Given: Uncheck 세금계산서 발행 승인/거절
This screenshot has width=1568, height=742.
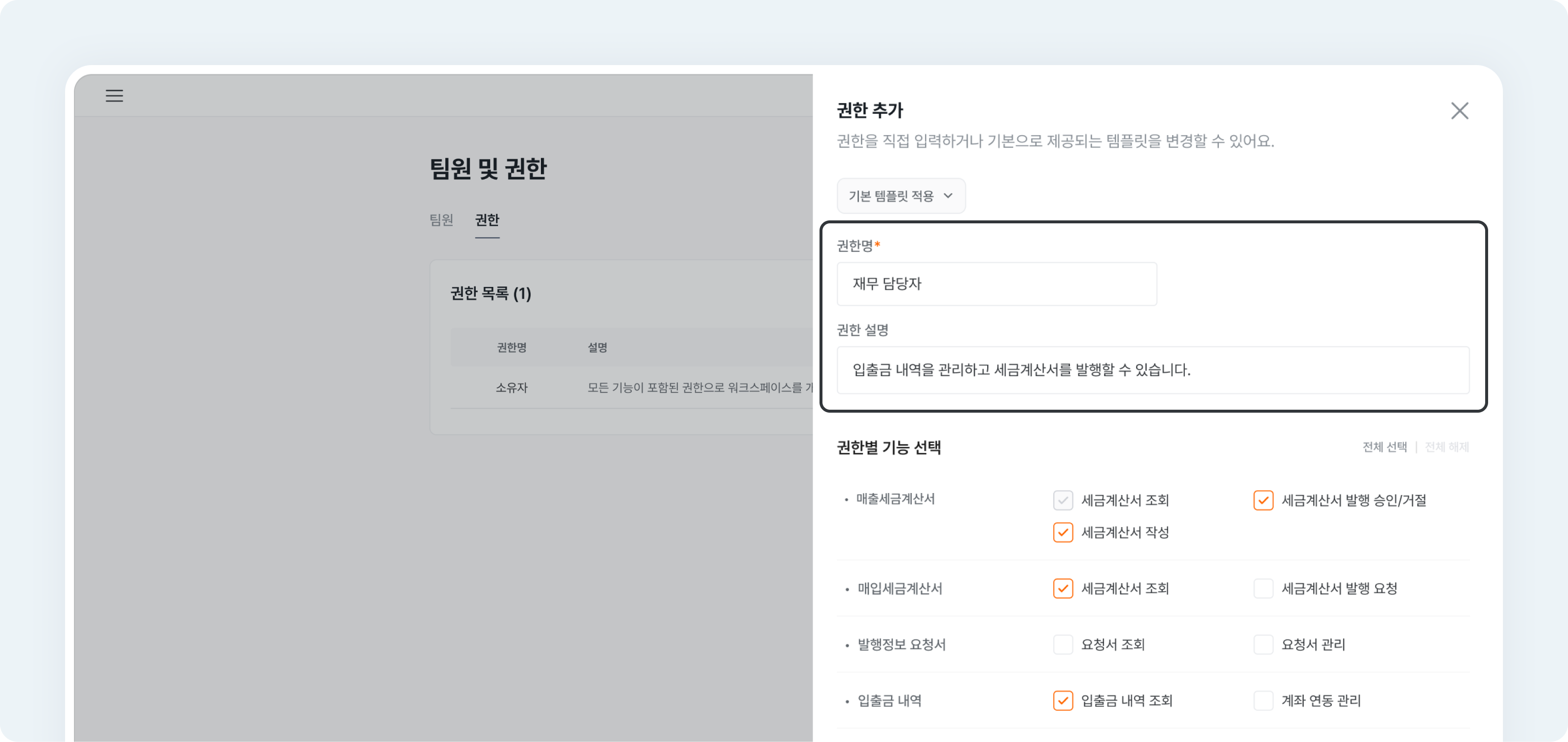Looking at the screenshot, I should (x=1263, y=500).
